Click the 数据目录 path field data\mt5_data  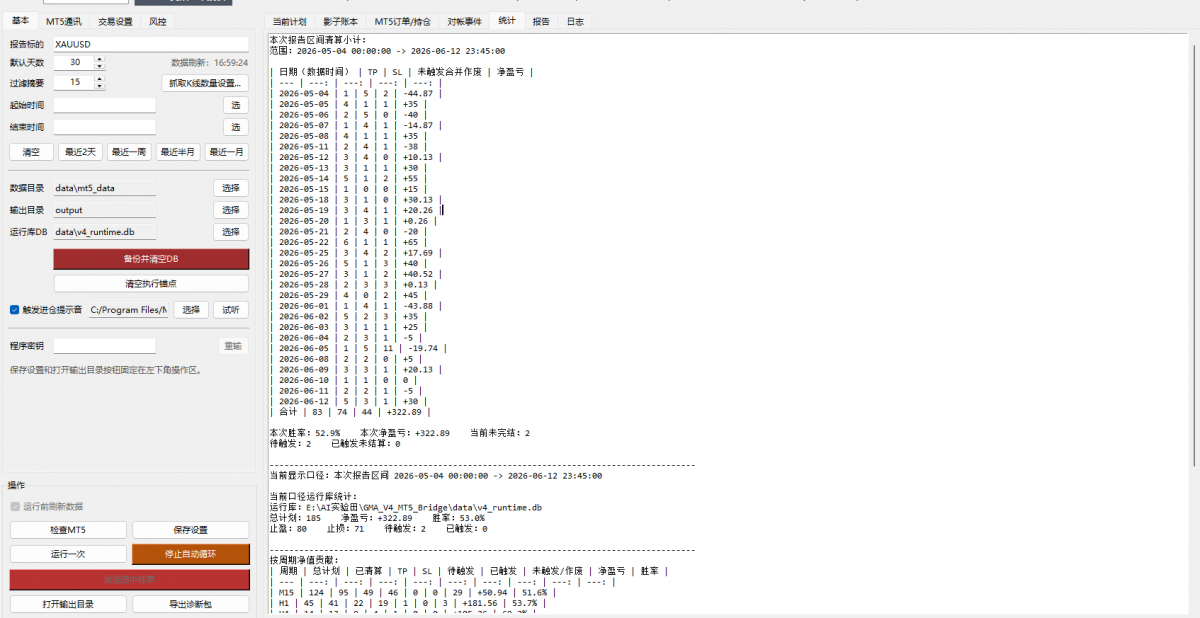click(105, 188)
